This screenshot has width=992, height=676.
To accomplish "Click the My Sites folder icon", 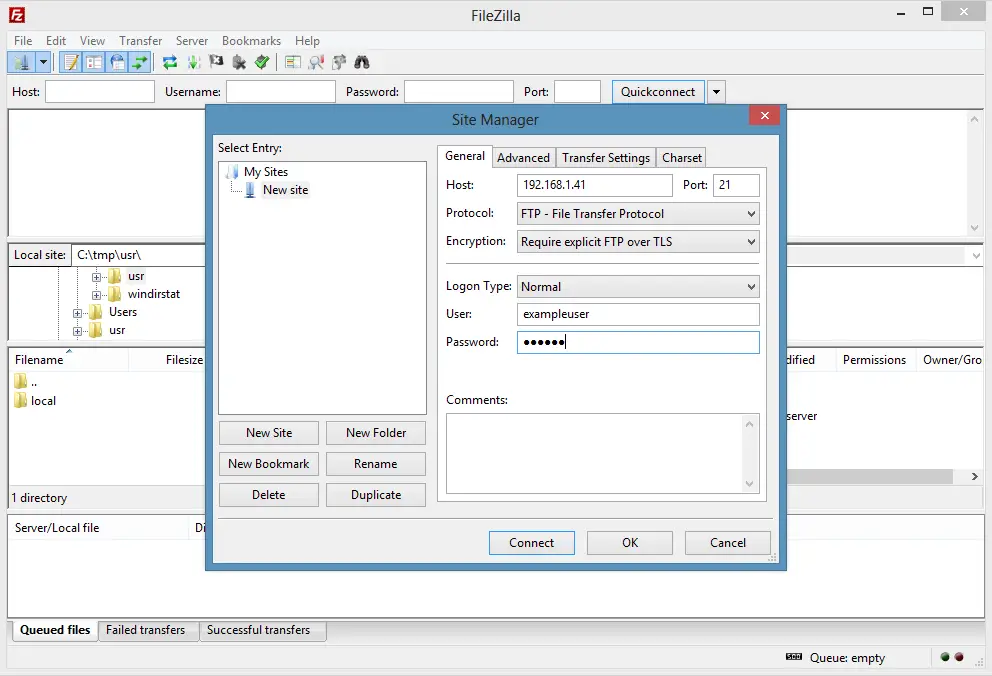I will [x=233, y=171].
